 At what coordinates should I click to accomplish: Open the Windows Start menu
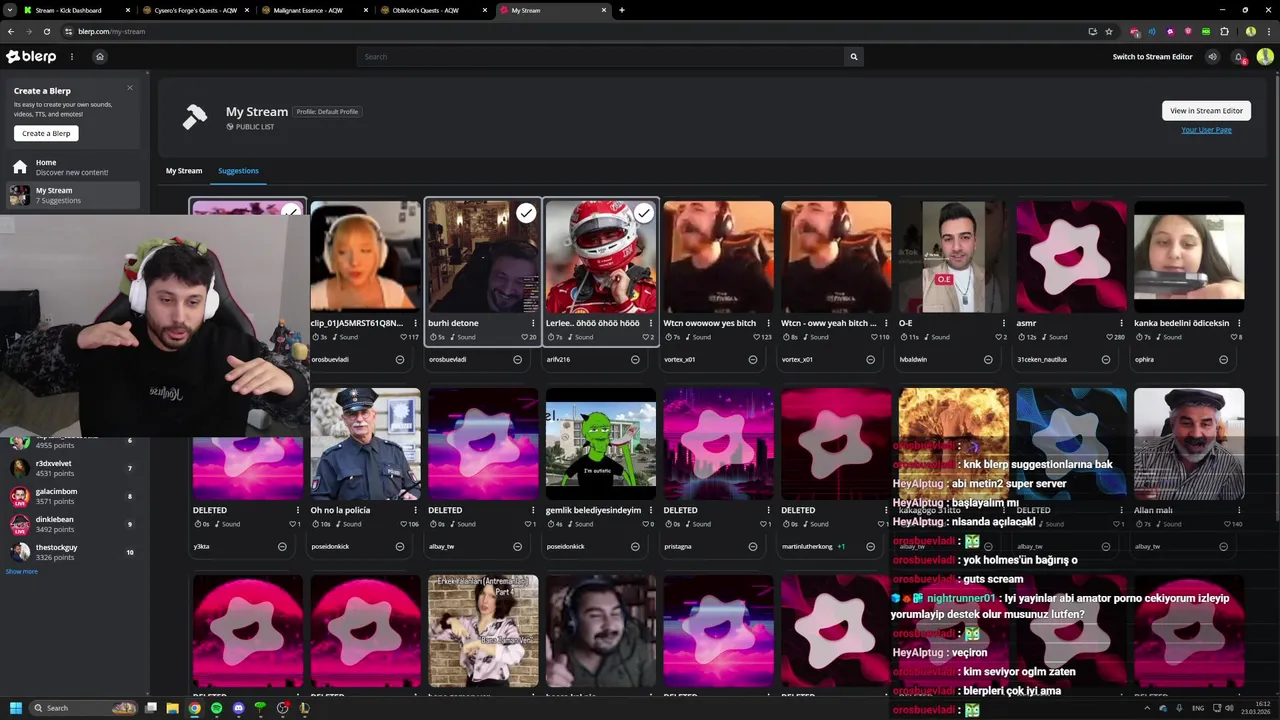[15, 708]
